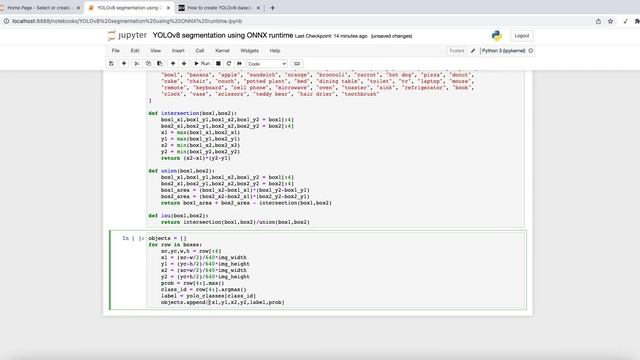Open the cell type Code dropdown

267,64
